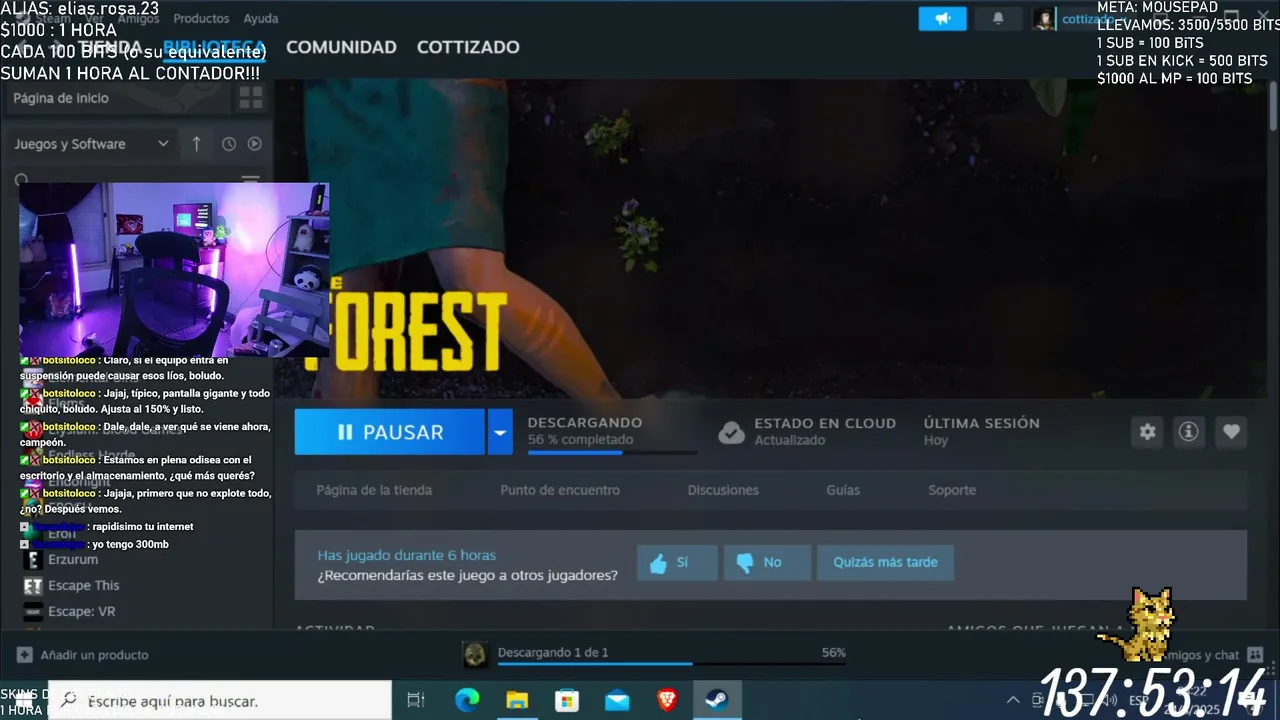Viewport: 1280px width, 720px height.
Task: Launch Microsoft Edge from taskbar
Action: [x=467, y=701]
